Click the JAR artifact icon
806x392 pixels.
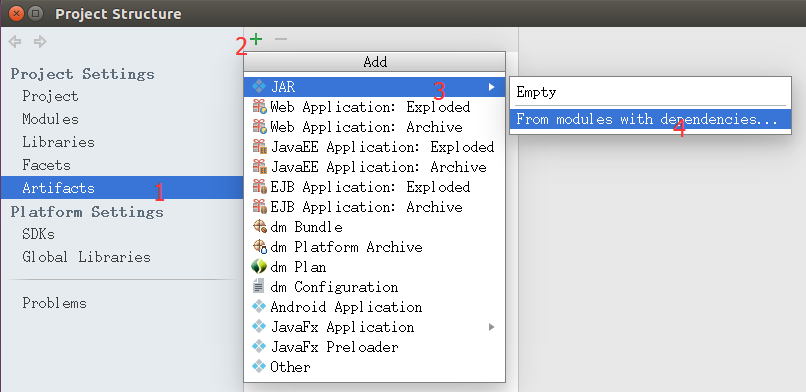coord(259,87)
